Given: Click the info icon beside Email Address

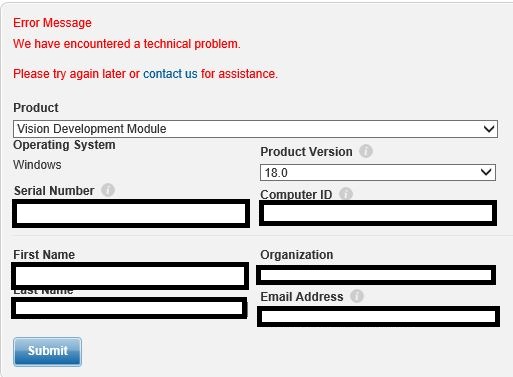Looking at the screenshot, I should (x=357, y=296).
